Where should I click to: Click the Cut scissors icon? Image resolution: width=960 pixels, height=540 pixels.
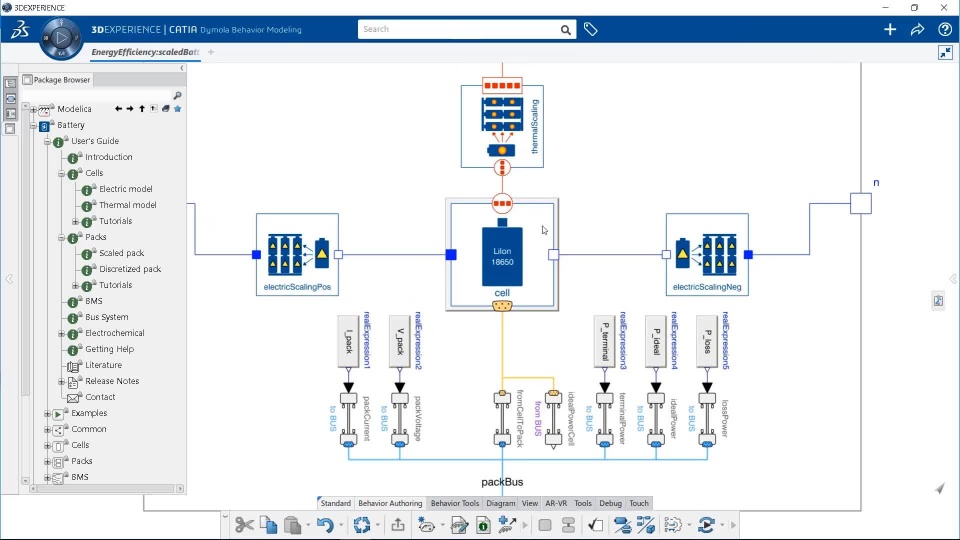point(244,525)
